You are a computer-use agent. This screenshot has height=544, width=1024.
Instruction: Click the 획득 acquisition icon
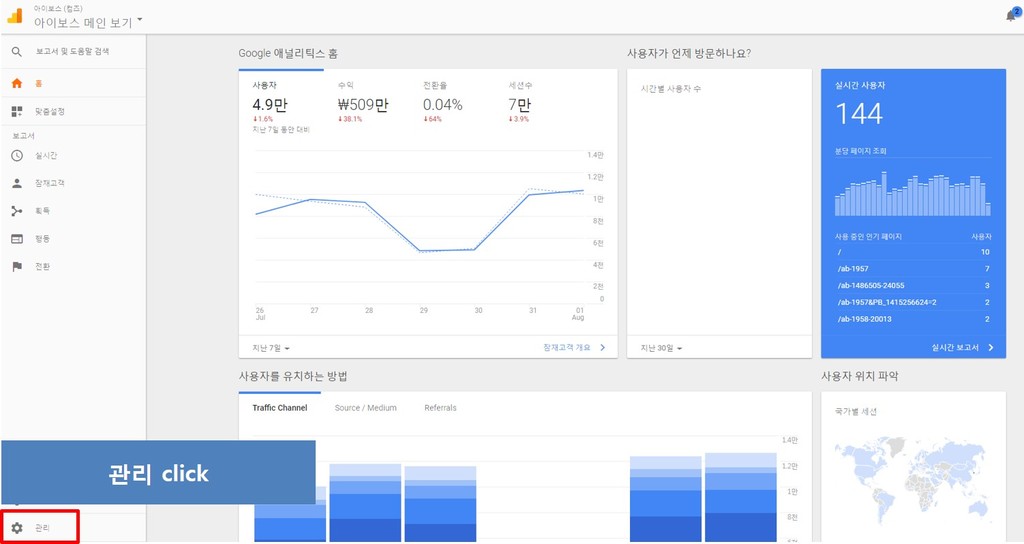pyautogui.click(x=17, y=211)
